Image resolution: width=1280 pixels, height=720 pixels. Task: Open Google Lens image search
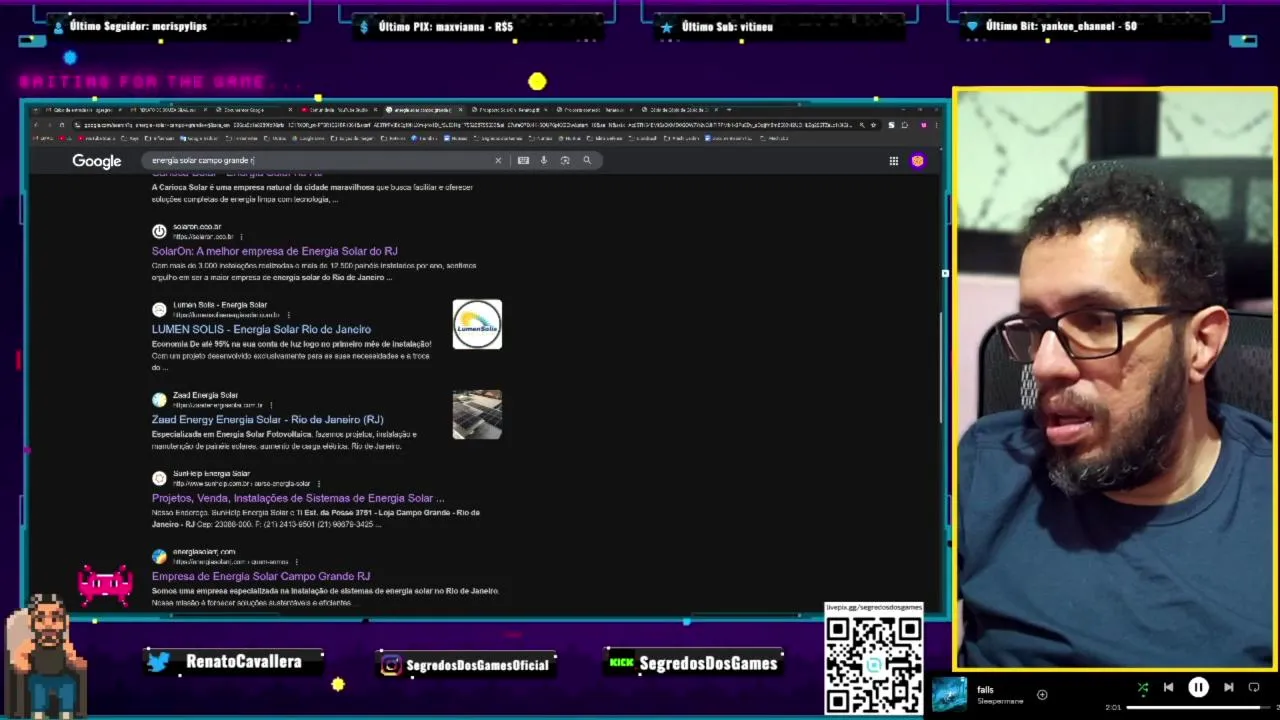point(565,160)
